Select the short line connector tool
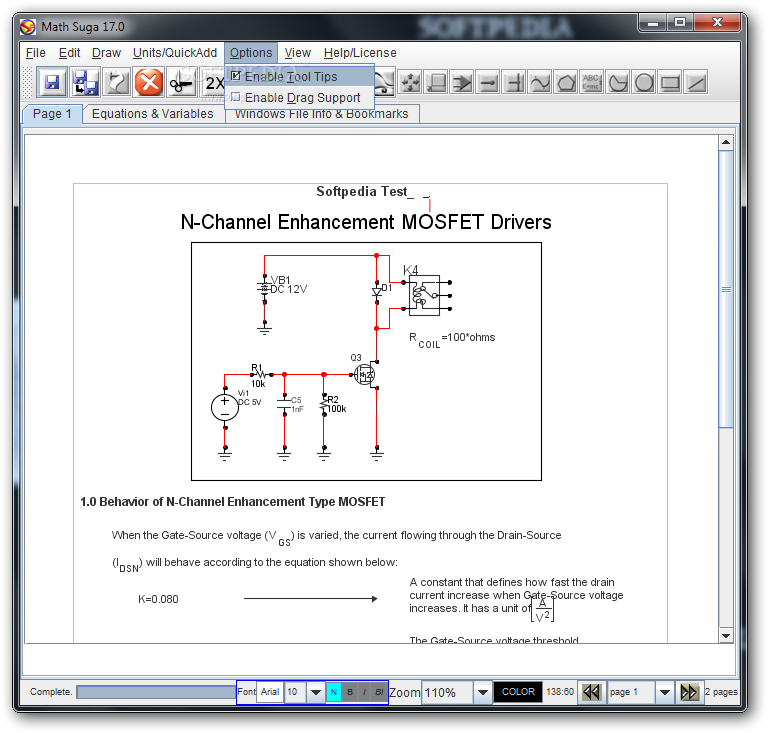 [488, 82]
